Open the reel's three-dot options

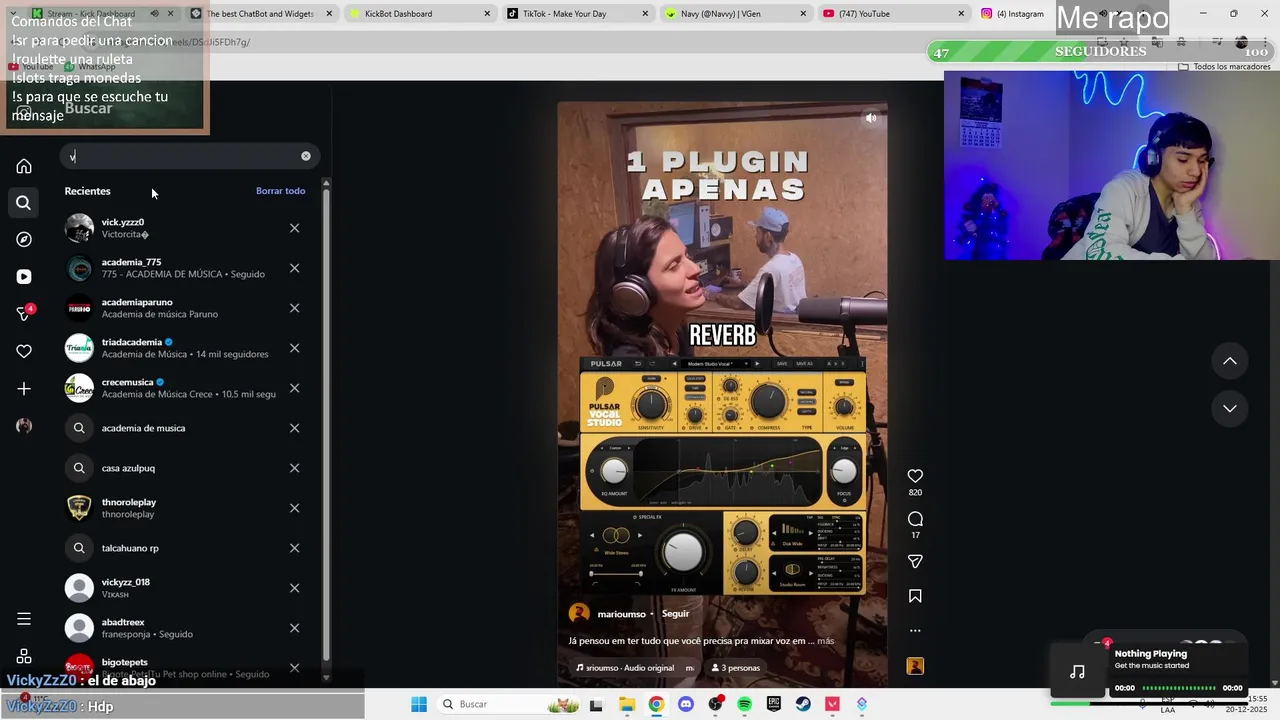pyautogui.click(x=915, y=631)
